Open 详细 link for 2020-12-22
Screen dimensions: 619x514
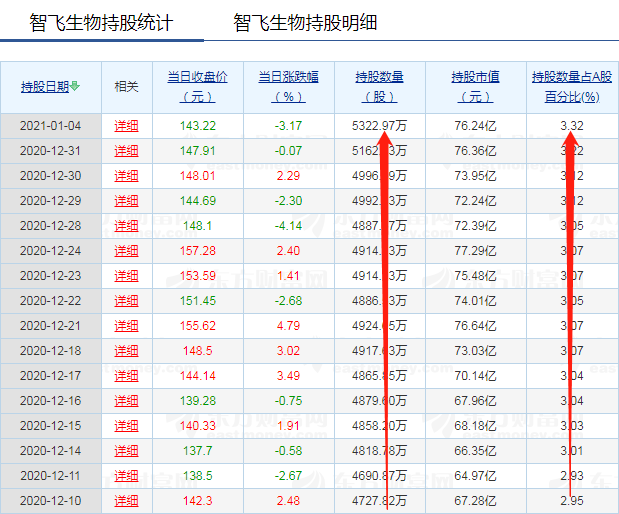click(x=126, y=301)
